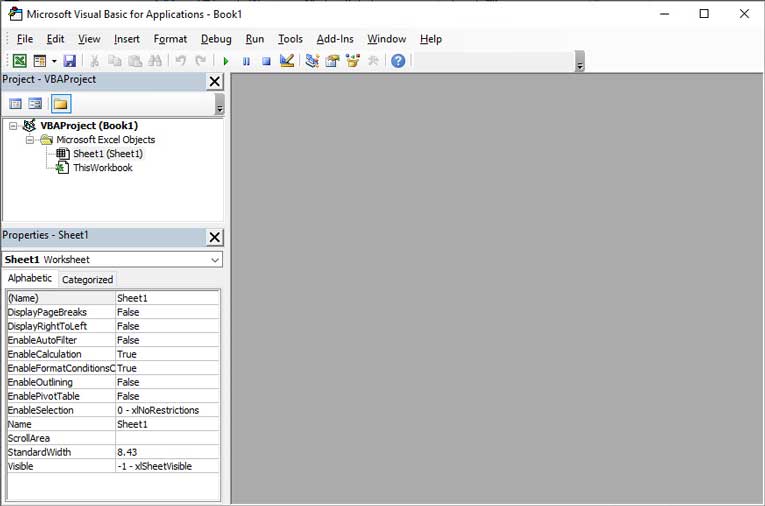Click the Break pause icon
Image resolution: width=765 pixels, height=506 pixels.
(x=246, y=61)
